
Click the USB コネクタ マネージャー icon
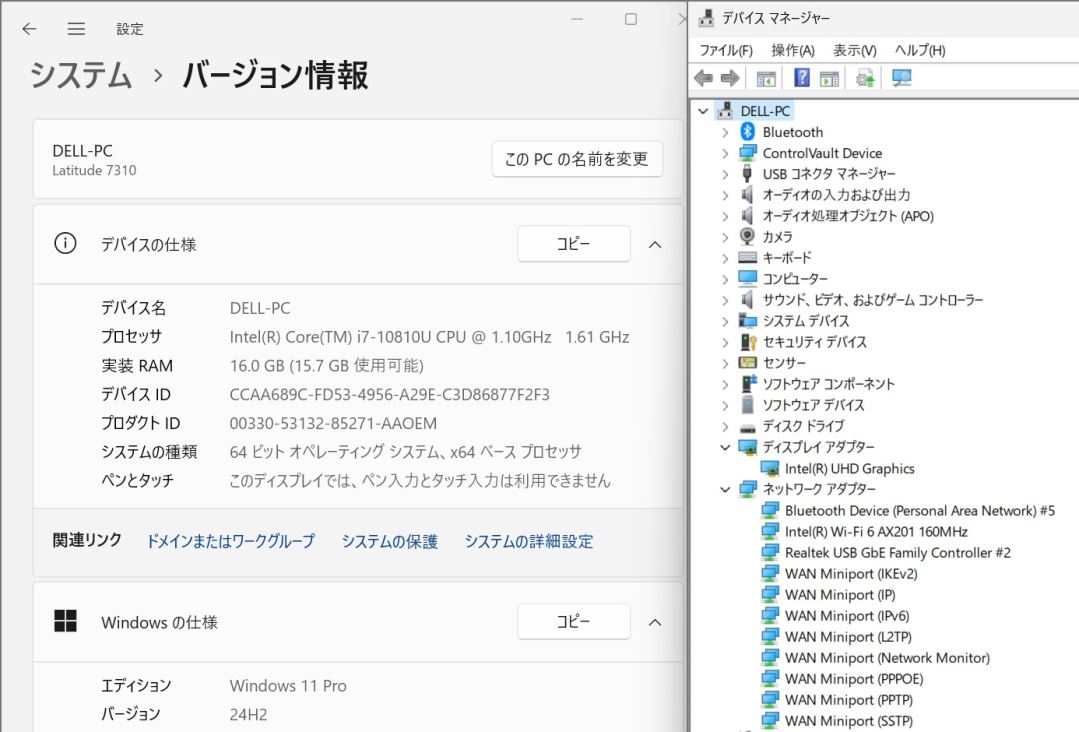(747, 173)
